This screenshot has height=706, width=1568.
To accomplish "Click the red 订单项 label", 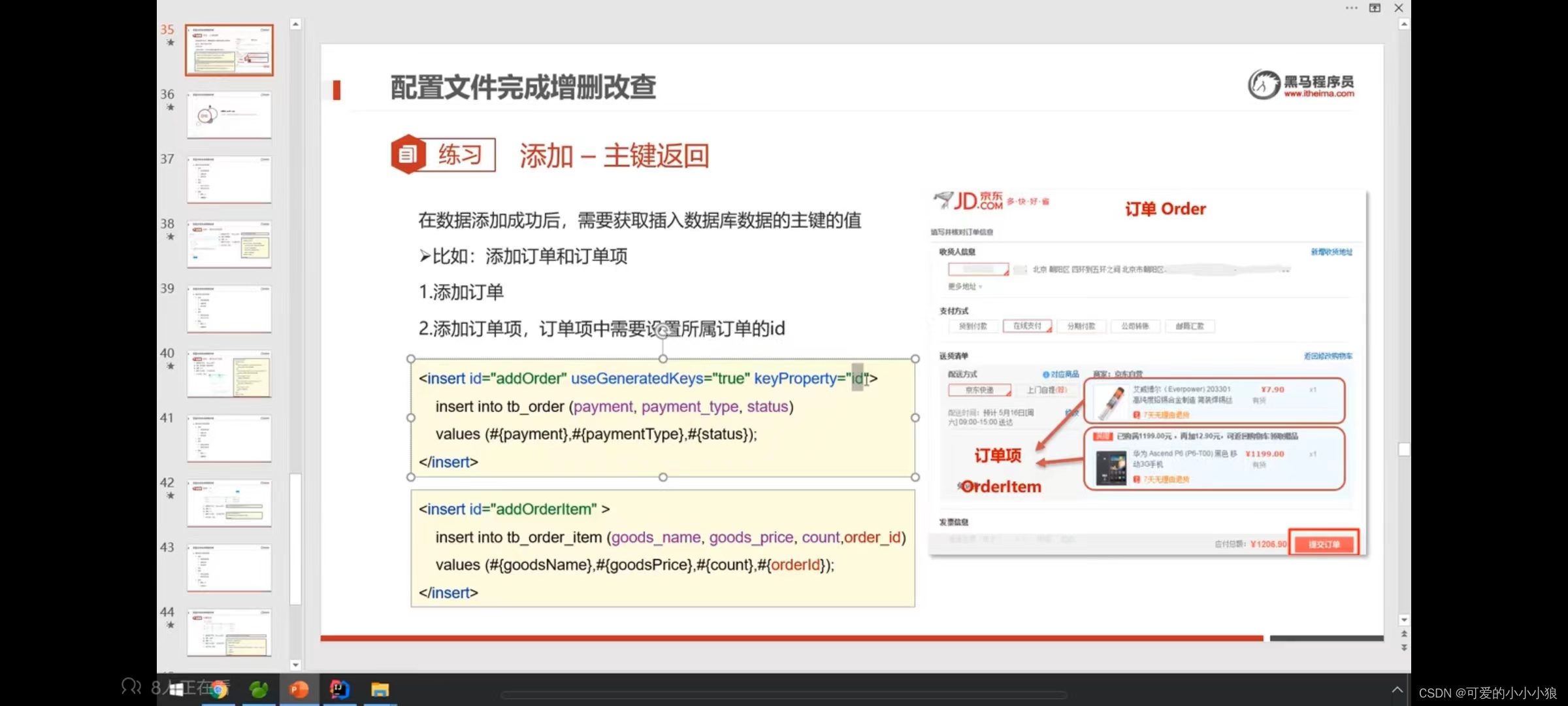I will point(998,456).
